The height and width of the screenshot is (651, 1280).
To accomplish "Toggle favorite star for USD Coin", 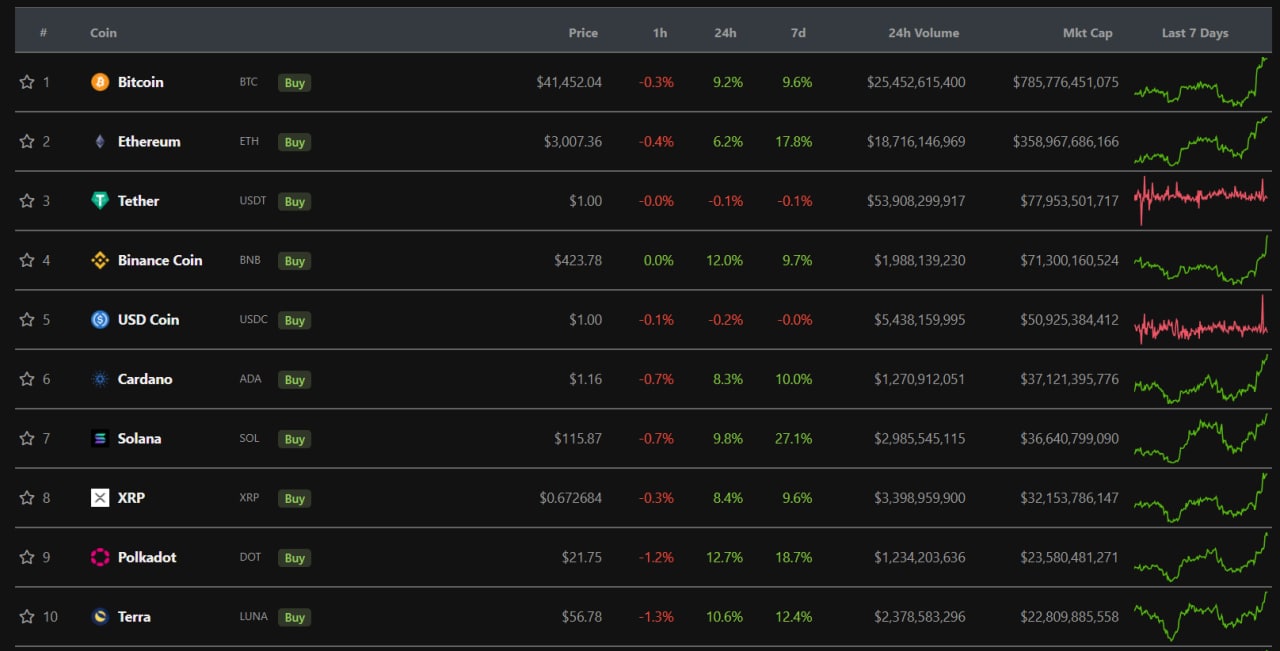I will pyautogui.click(x=27, y=320).
